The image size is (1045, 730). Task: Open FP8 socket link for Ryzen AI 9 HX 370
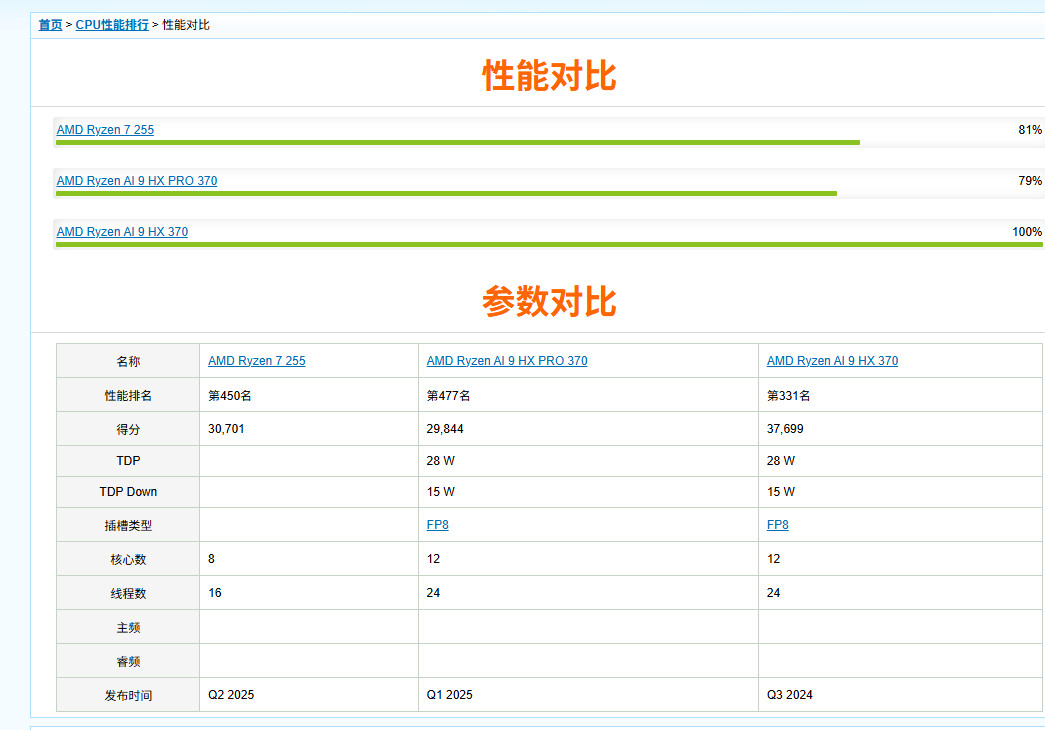777,525
